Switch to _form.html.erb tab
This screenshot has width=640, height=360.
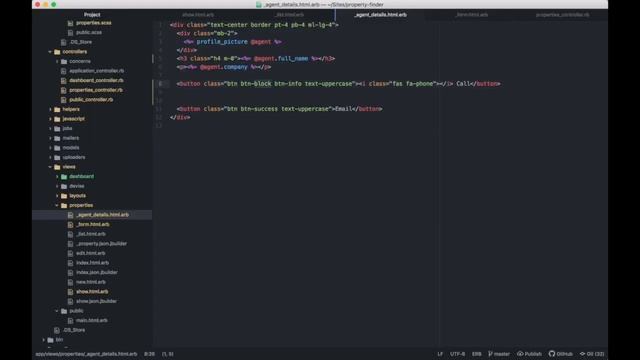[x=471, y=15]
